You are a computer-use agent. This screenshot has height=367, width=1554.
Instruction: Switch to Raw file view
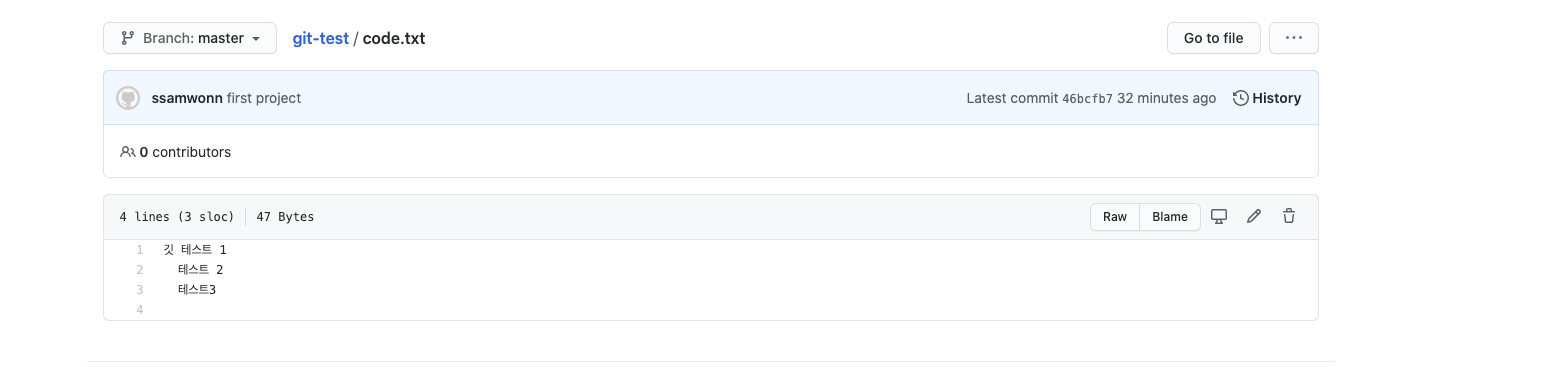1115,217
